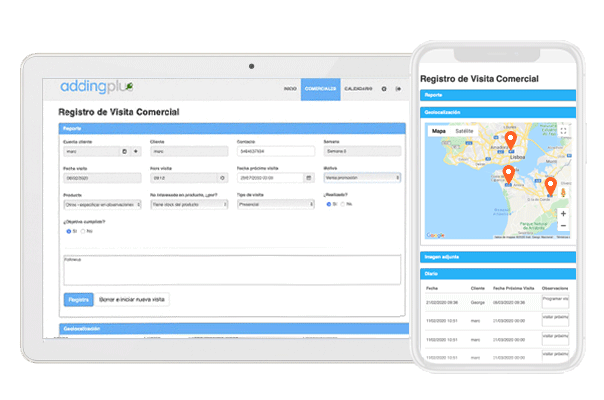Click the Fecha visita input field
Screen dimensions: 604x400
102,178
